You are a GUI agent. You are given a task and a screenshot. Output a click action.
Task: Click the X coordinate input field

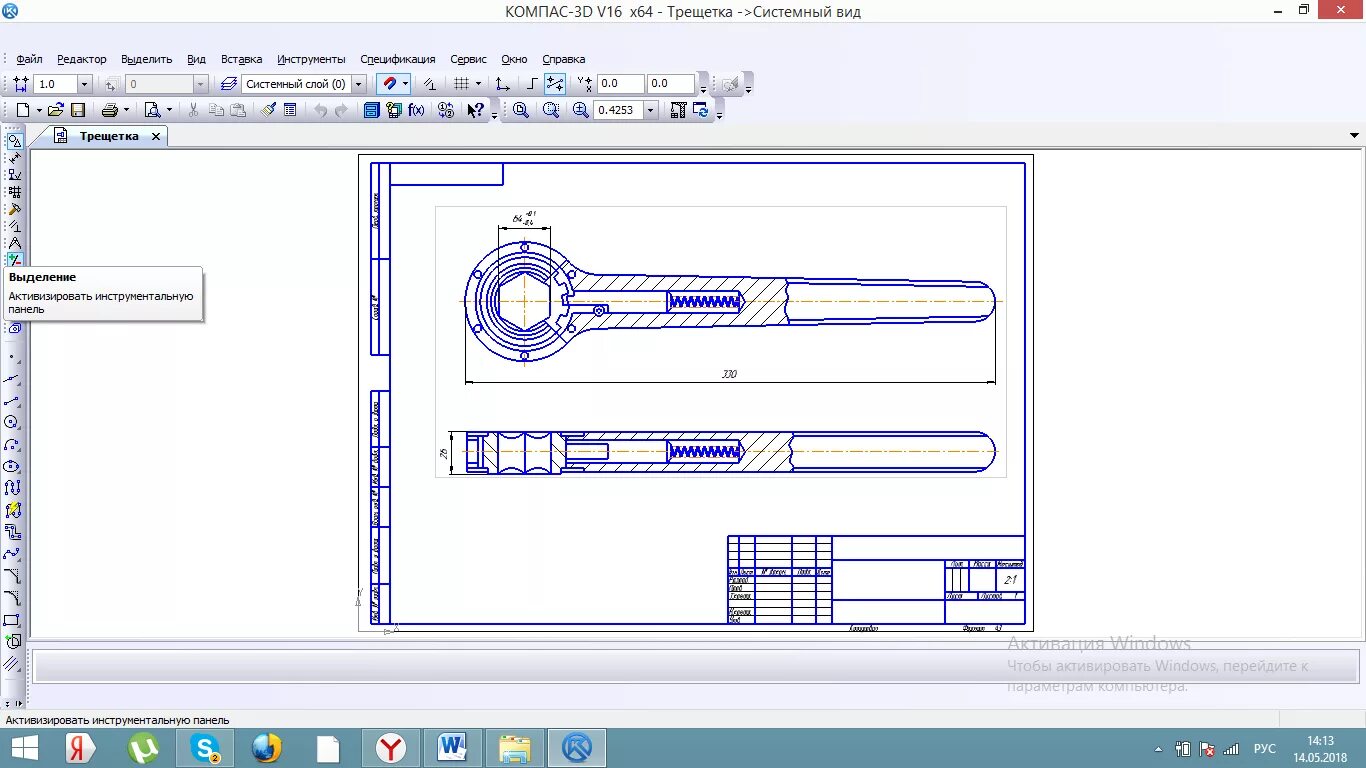click(621, 84)
